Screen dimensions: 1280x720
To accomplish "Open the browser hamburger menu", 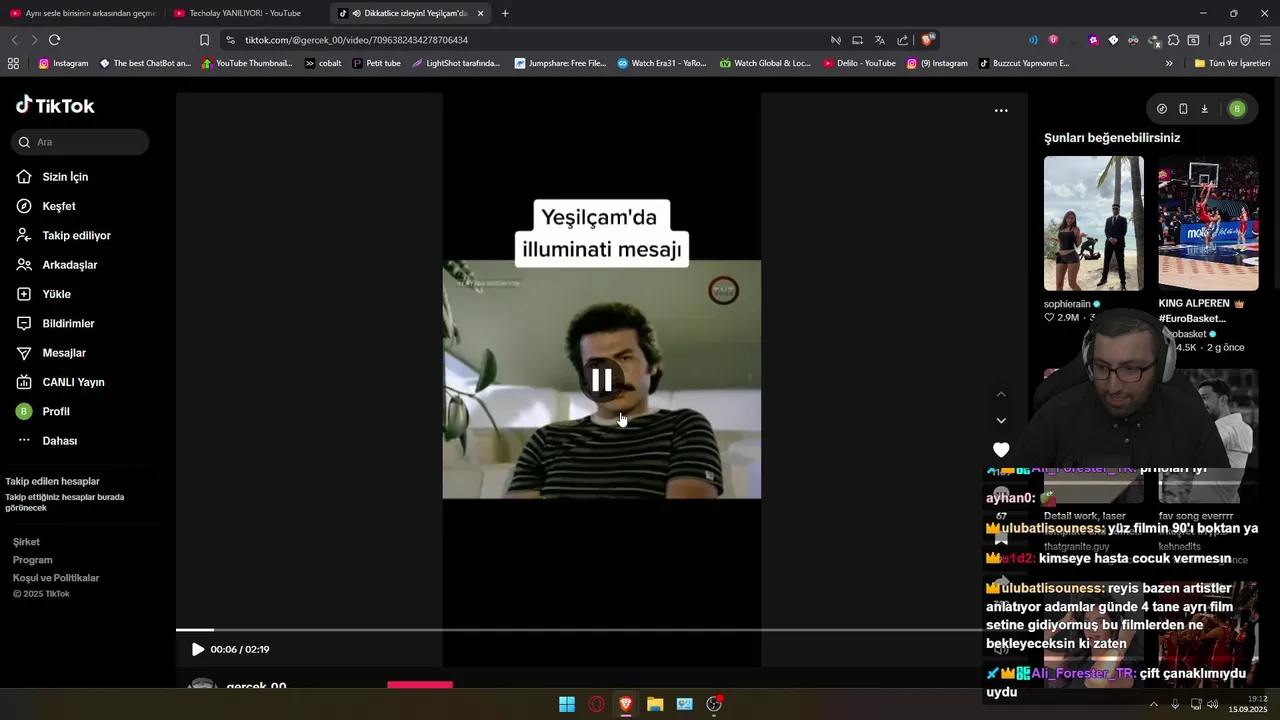I will tap(1265, 40).
